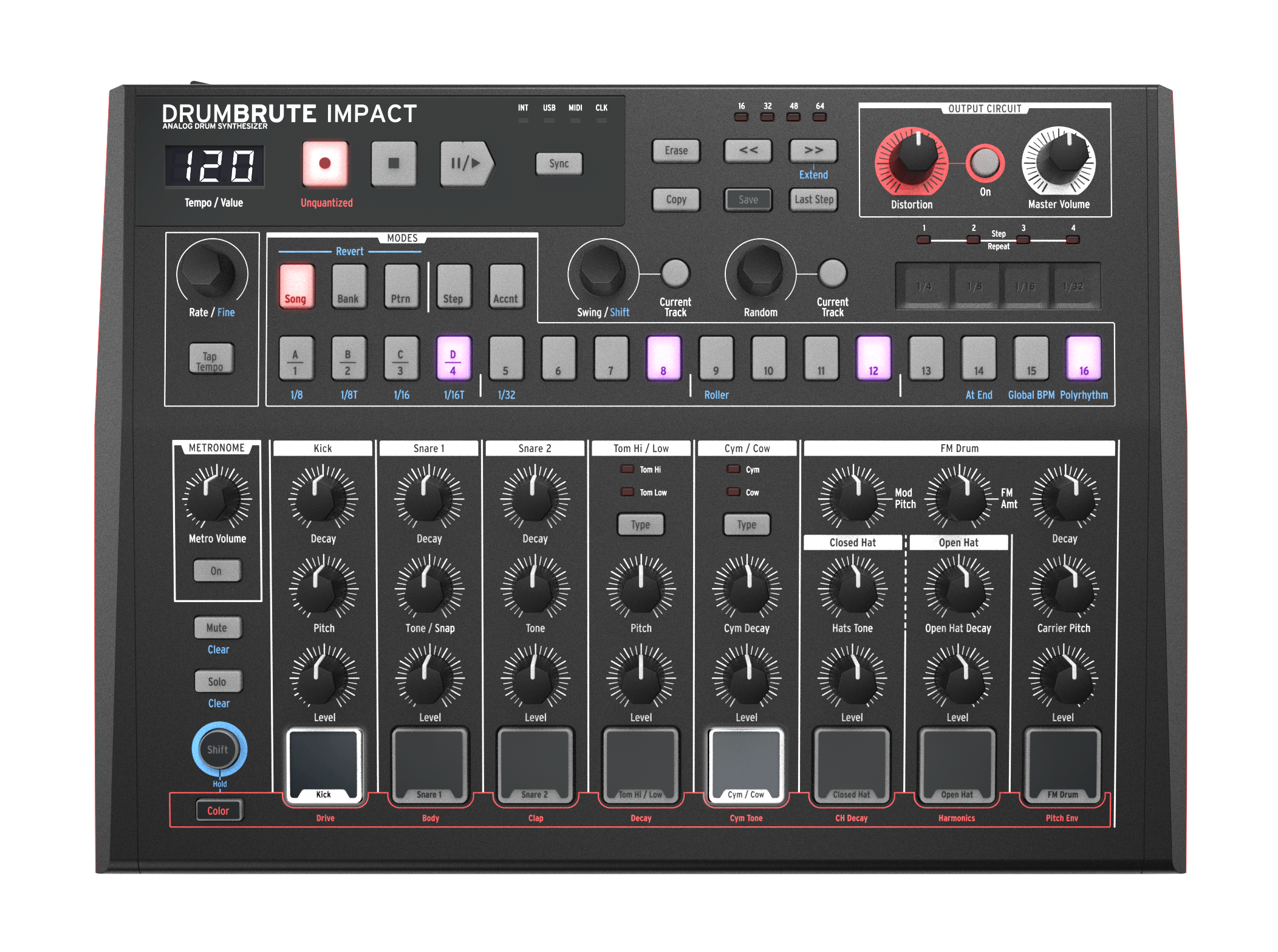Toggle Swing Current Track button
The width and height of the screenshot is (1278, 952).
pyautogui.click(x=675, y=273)
